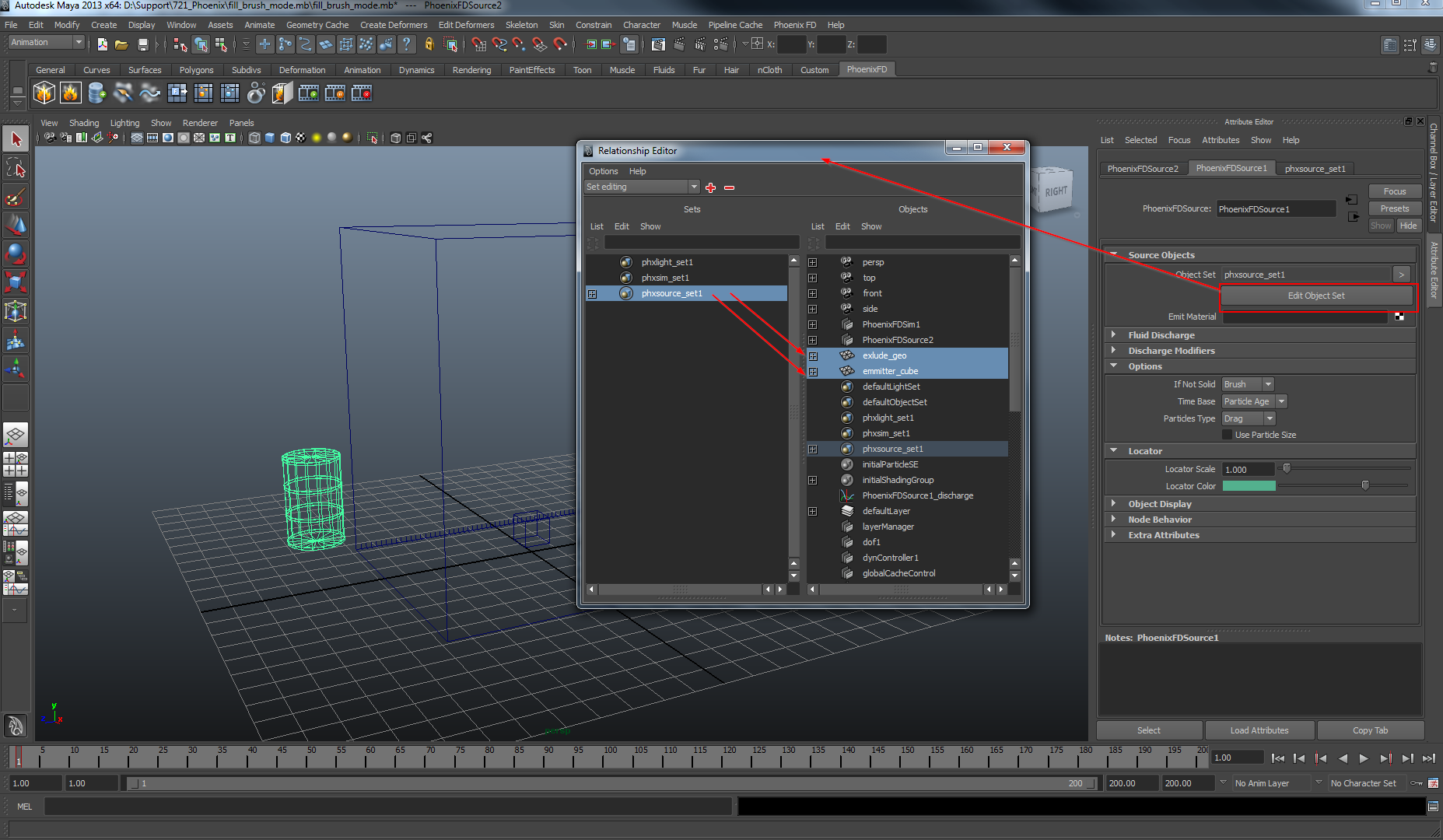Click the checker map button for Emit Material
Viewport: 1443px width, 840px height.
(x=1399, y=317)
